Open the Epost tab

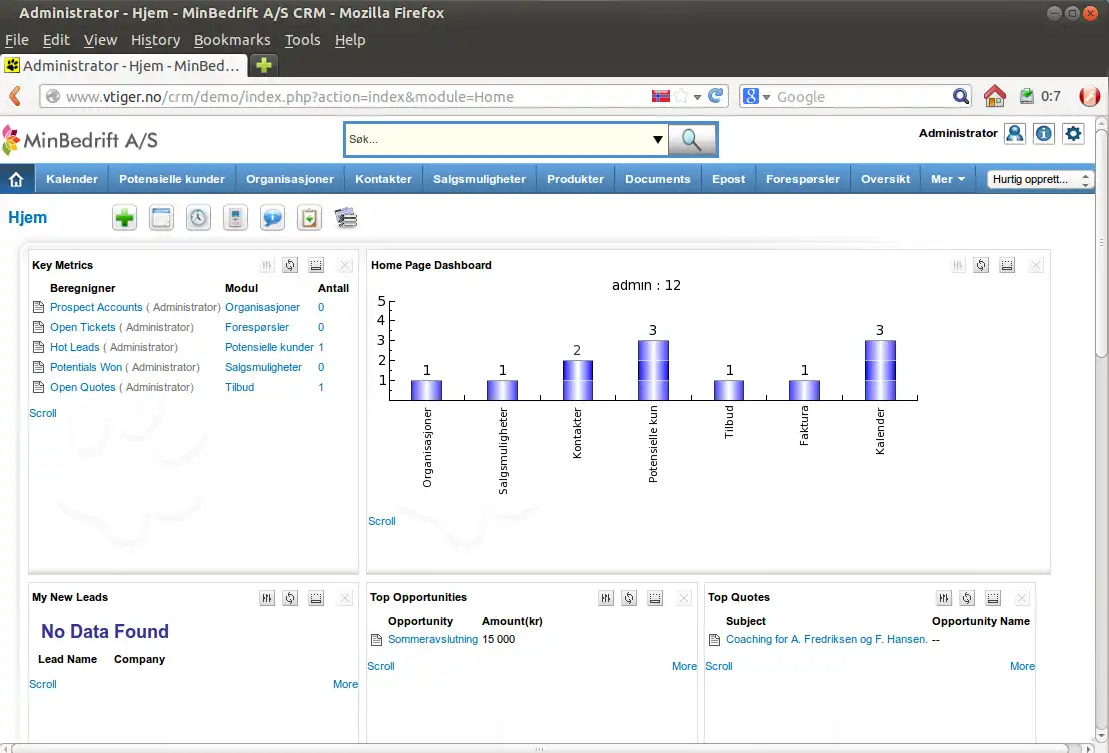point(728,180)
